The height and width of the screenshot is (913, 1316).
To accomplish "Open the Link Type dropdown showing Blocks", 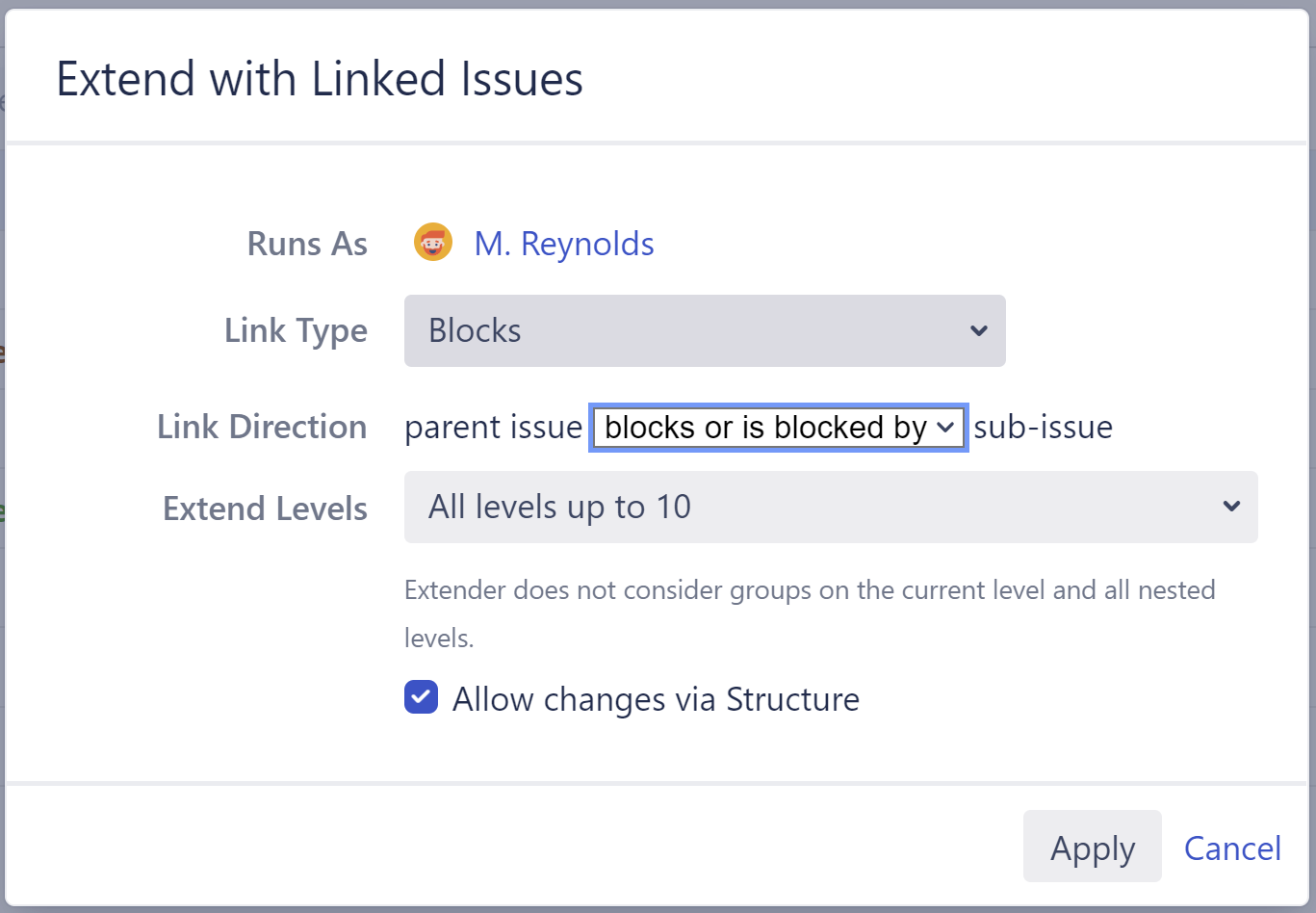I will (704, 331).
